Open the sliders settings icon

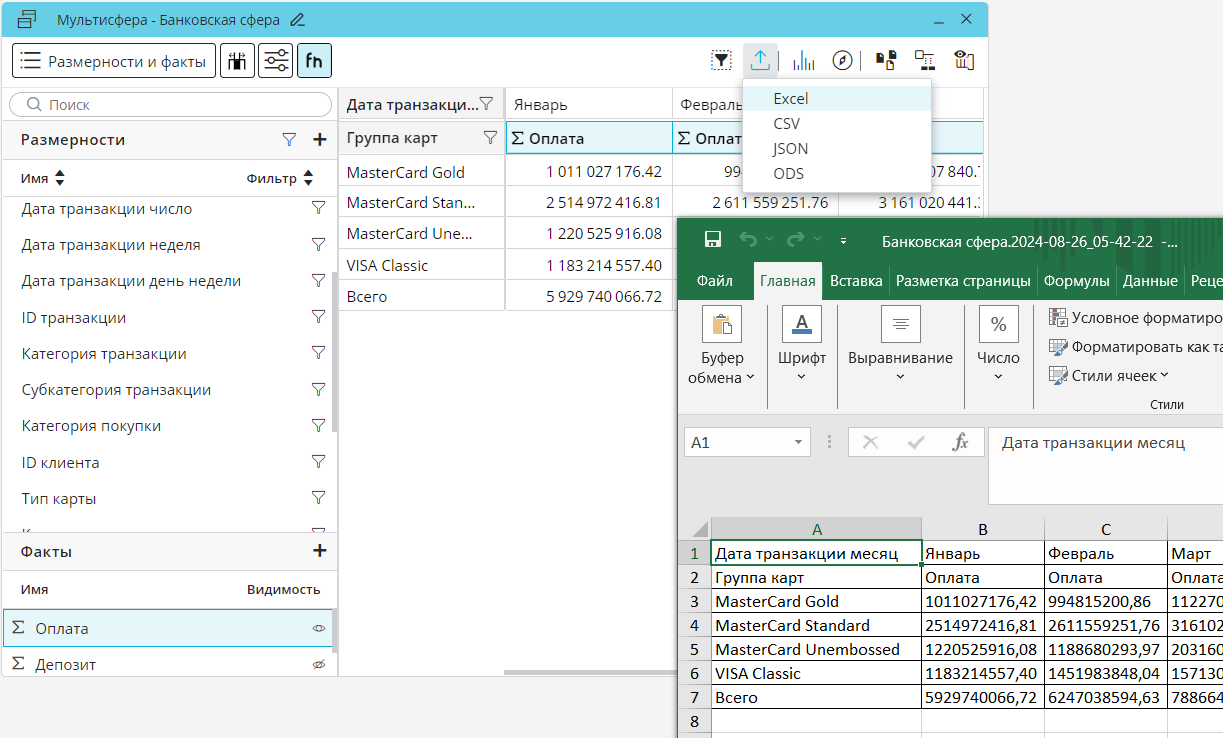[x=275, y=61]
